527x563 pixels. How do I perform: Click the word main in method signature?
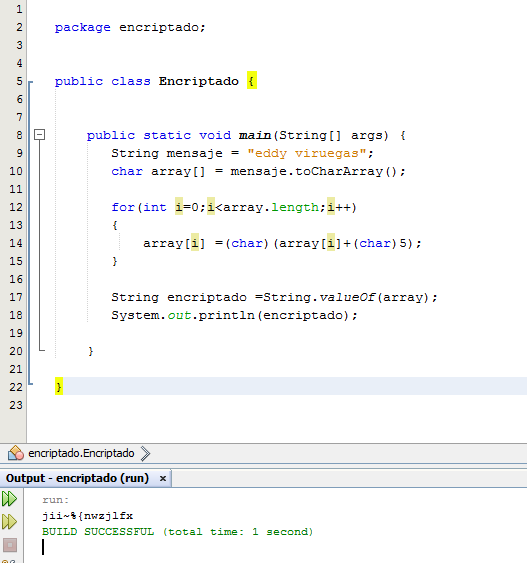(x=255, y=135)
